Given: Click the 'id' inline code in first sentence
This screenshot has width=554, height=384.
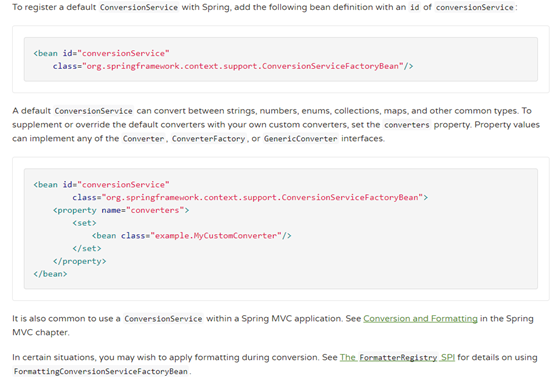Looking at the screenshot, I should (415, 7).
